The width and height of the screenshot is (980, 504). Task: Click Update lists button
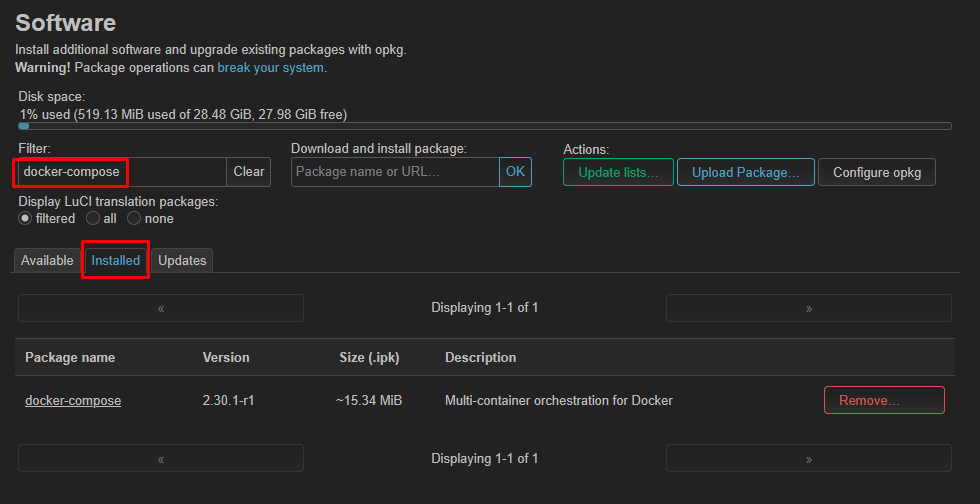[618, 173]
